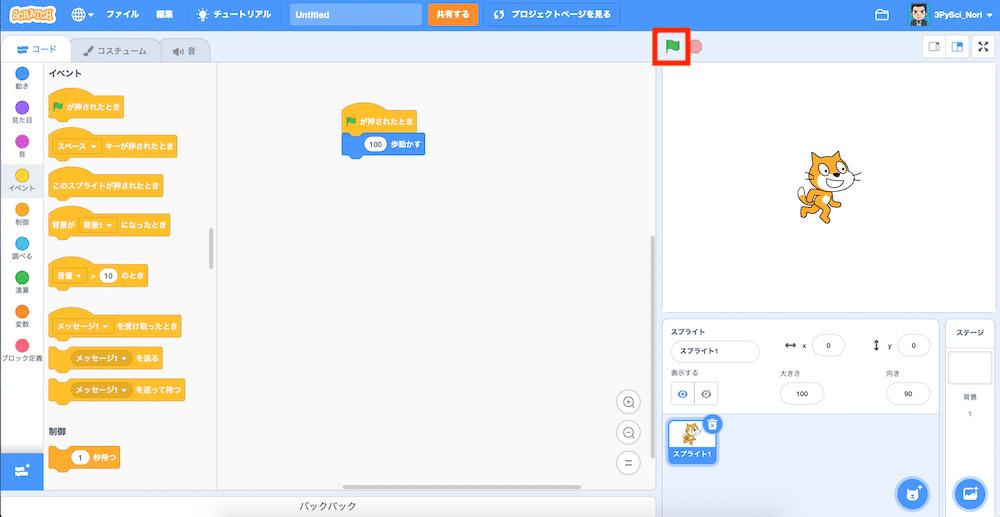Click the value 1 in 秒待つ block

point(81,457)
